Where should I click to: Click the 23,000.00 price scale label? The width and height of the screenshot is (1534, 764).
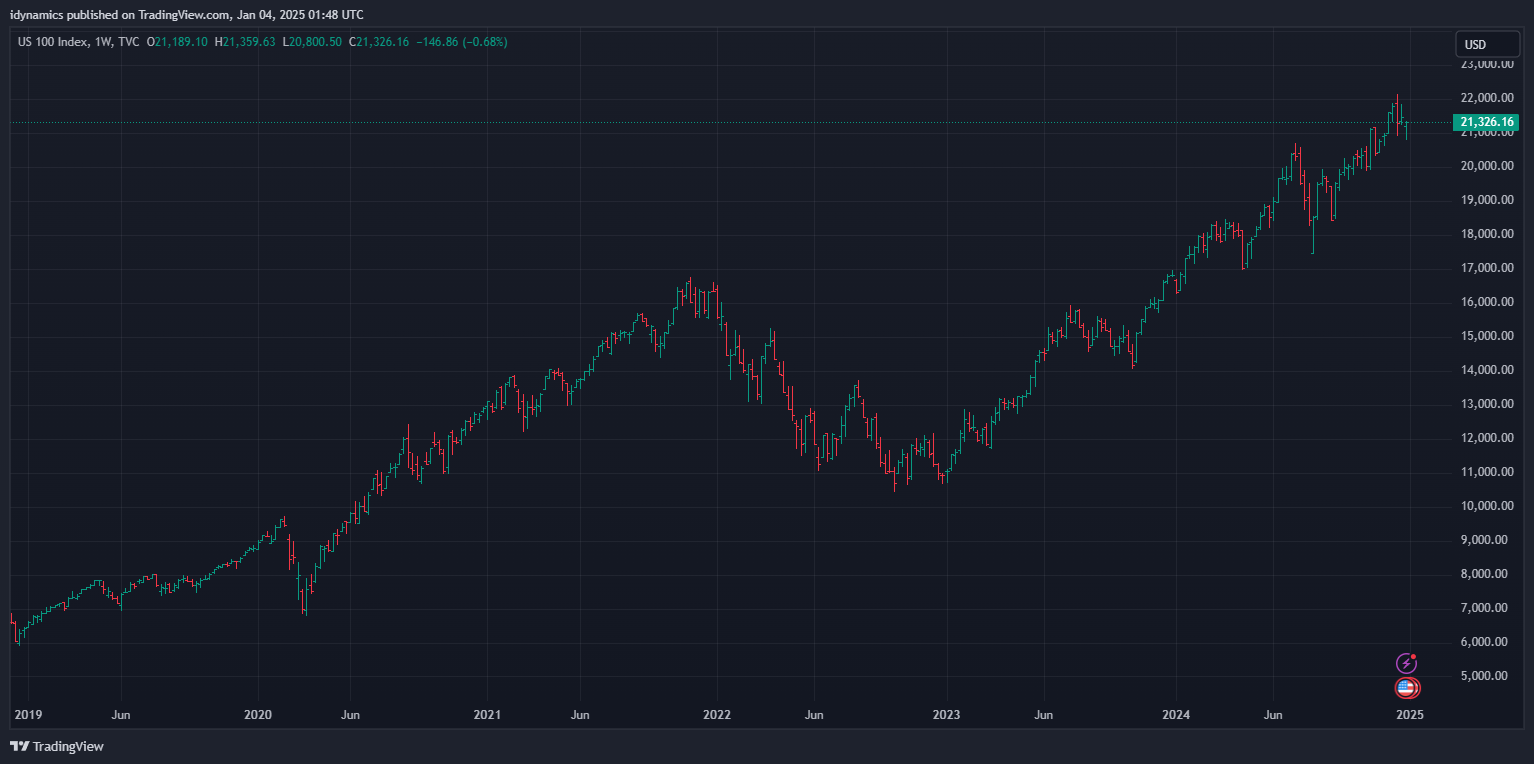point(1486,64)
